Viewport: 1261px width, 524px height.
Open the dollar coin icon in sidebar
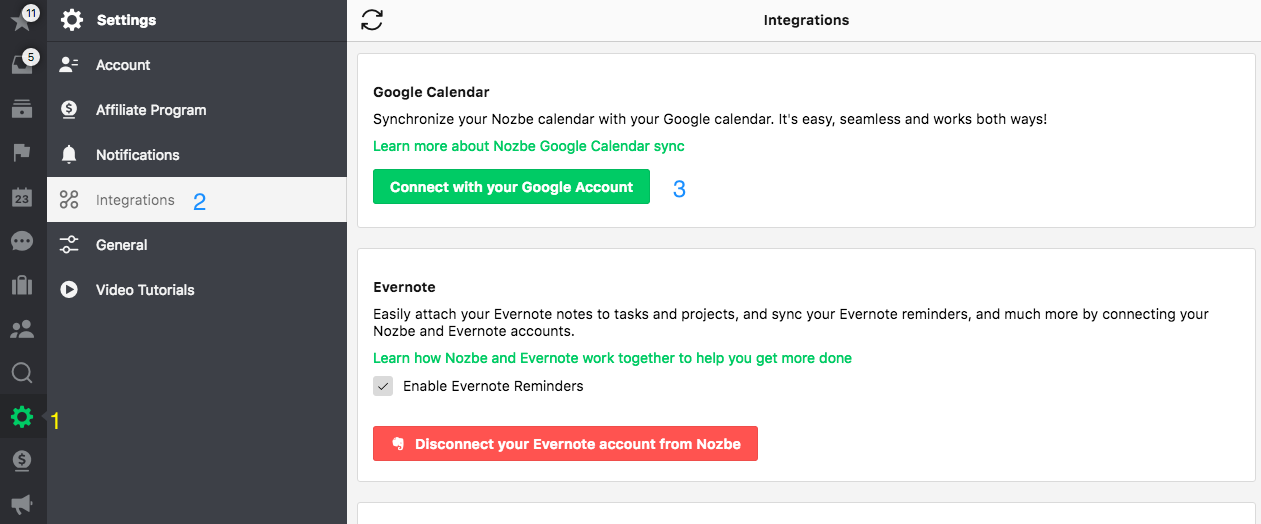click(22, 461)
